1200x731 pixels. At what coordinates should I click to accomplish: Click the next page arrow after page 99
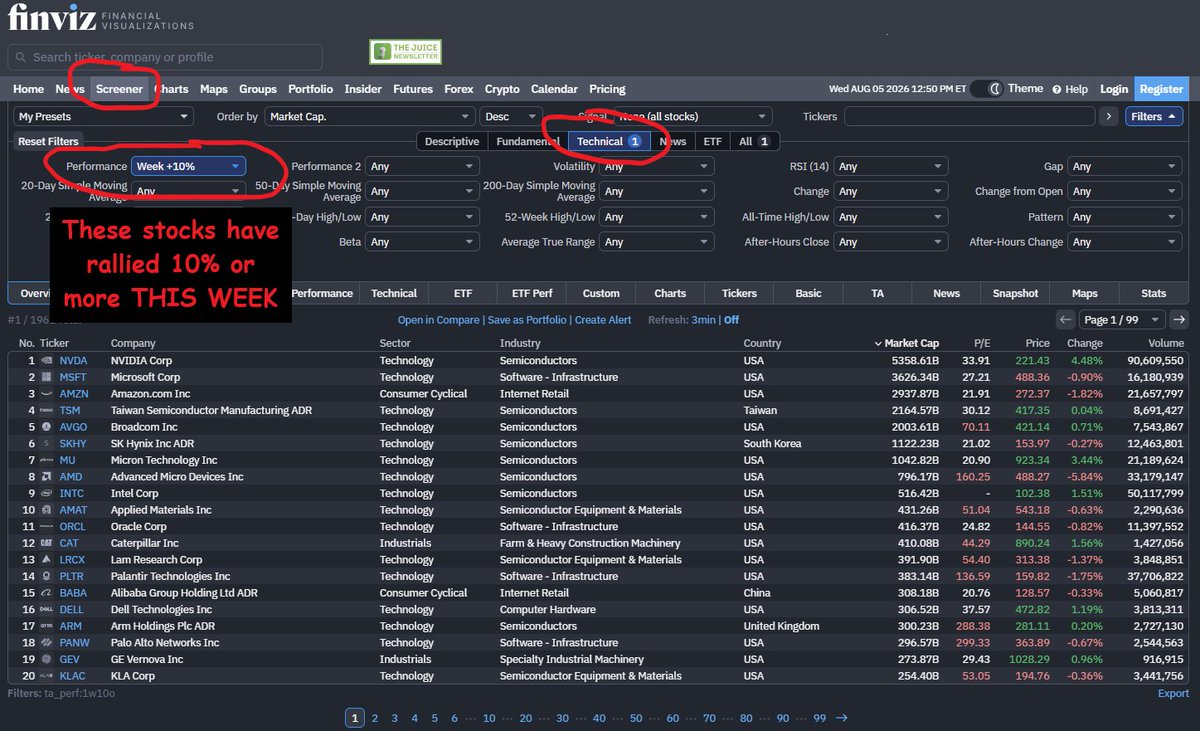[x=841, y=718]
